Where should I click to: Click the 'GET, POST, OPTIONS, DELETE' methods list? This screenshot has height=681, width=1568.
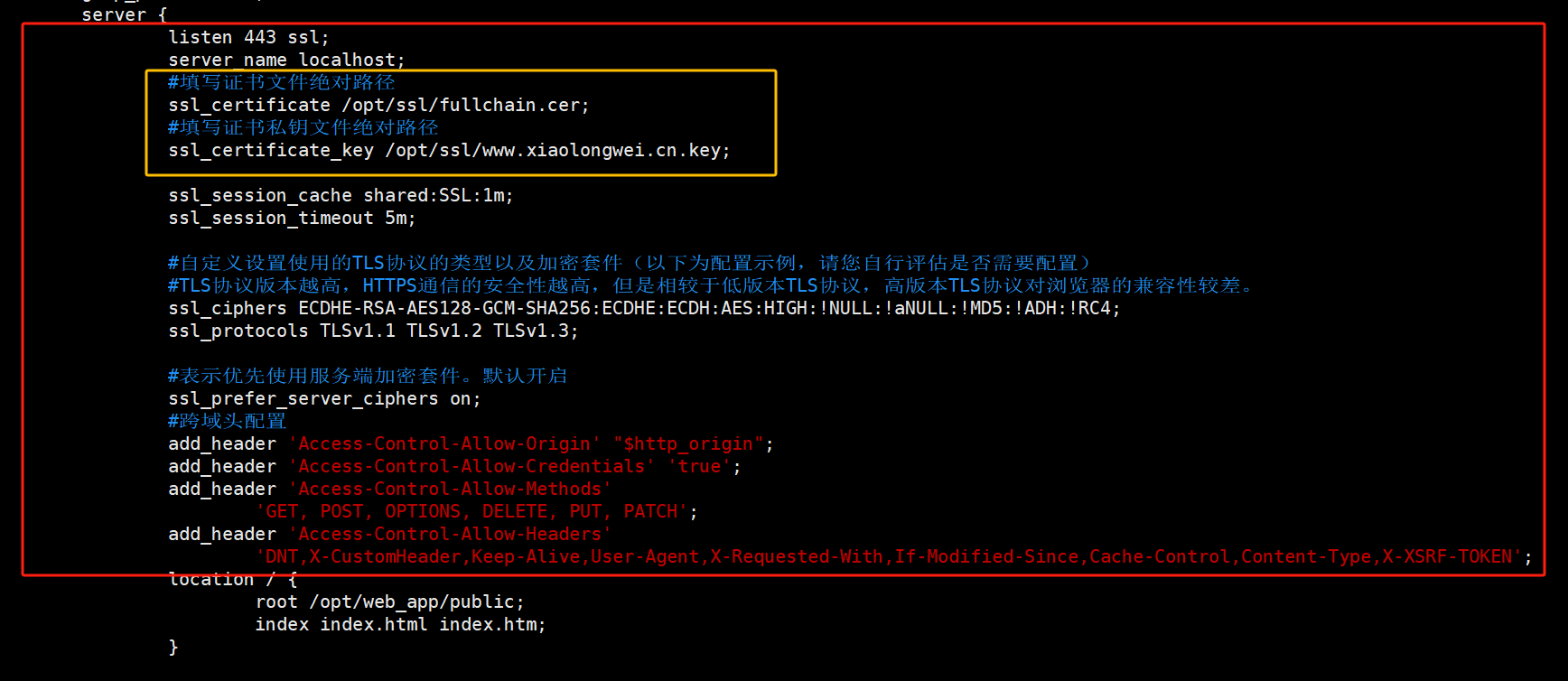[x=477, y=512]
